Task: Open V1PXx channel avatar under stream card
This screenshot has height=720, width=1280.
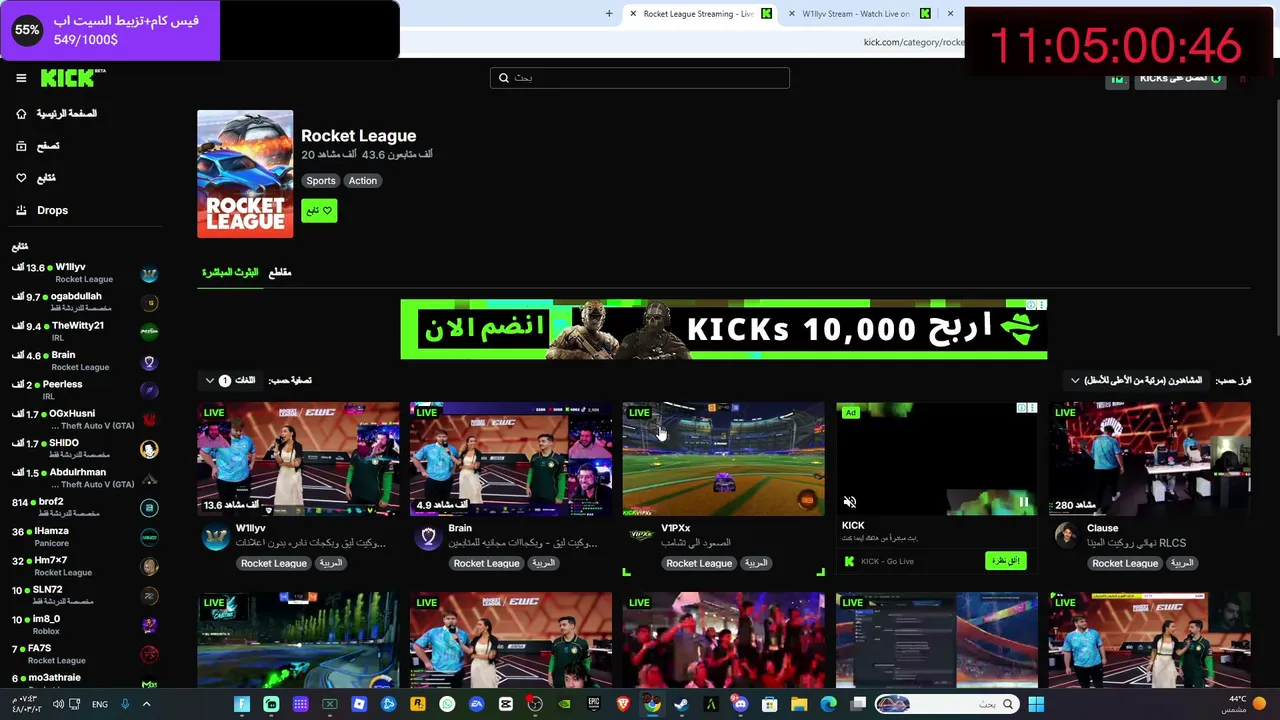Action: (641, 536)
